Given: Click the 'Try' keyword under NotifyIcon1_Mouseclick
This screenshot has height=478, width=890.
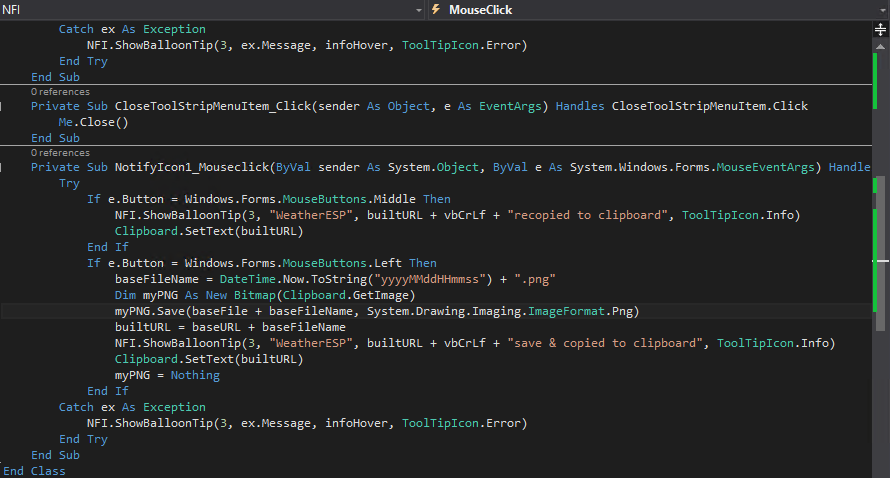Looking at the screenshot, I should [69, 183].
